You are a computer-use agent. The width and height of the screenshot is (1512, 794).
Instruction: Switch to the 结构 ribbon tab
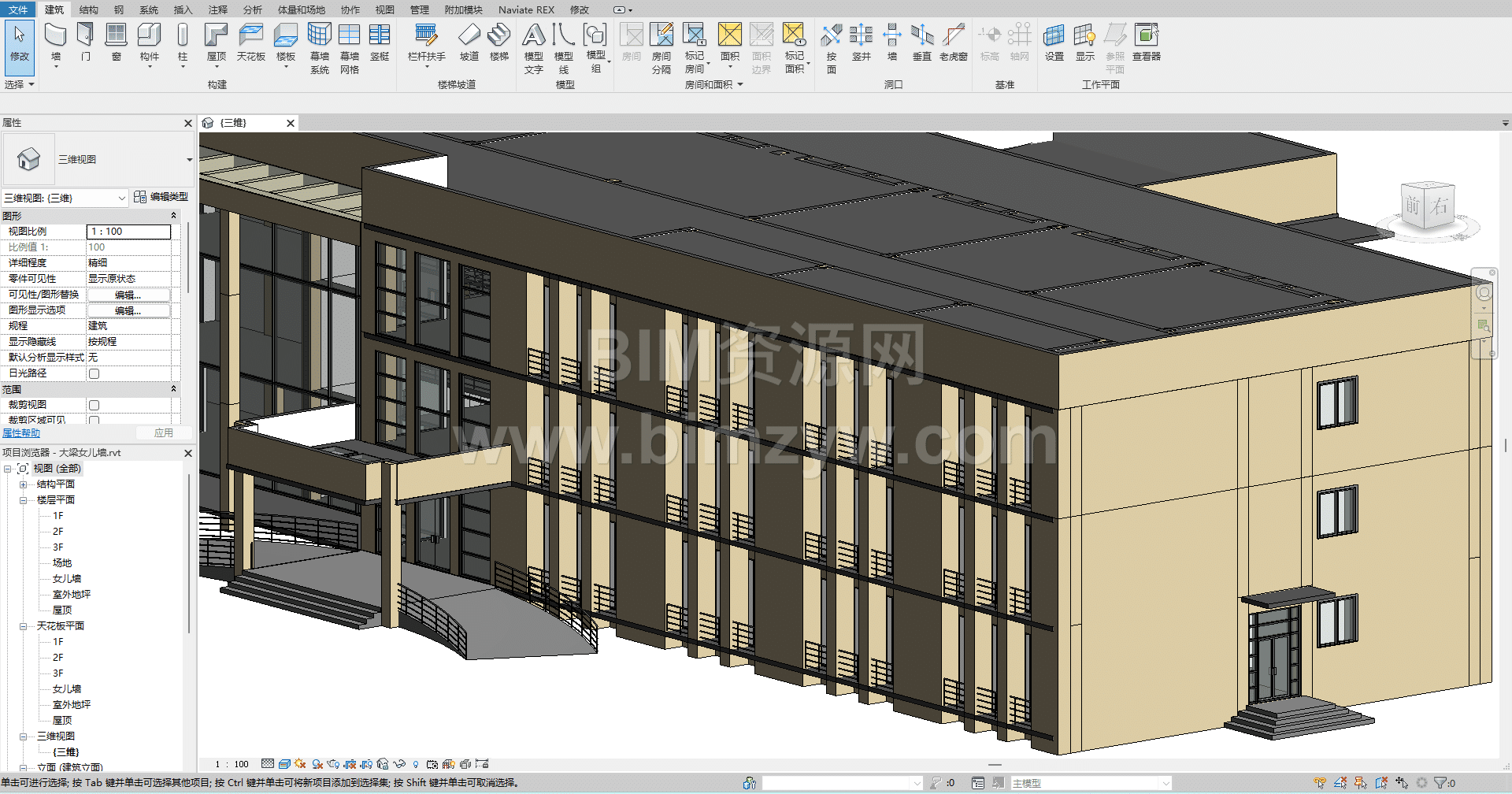click(89, 9)
